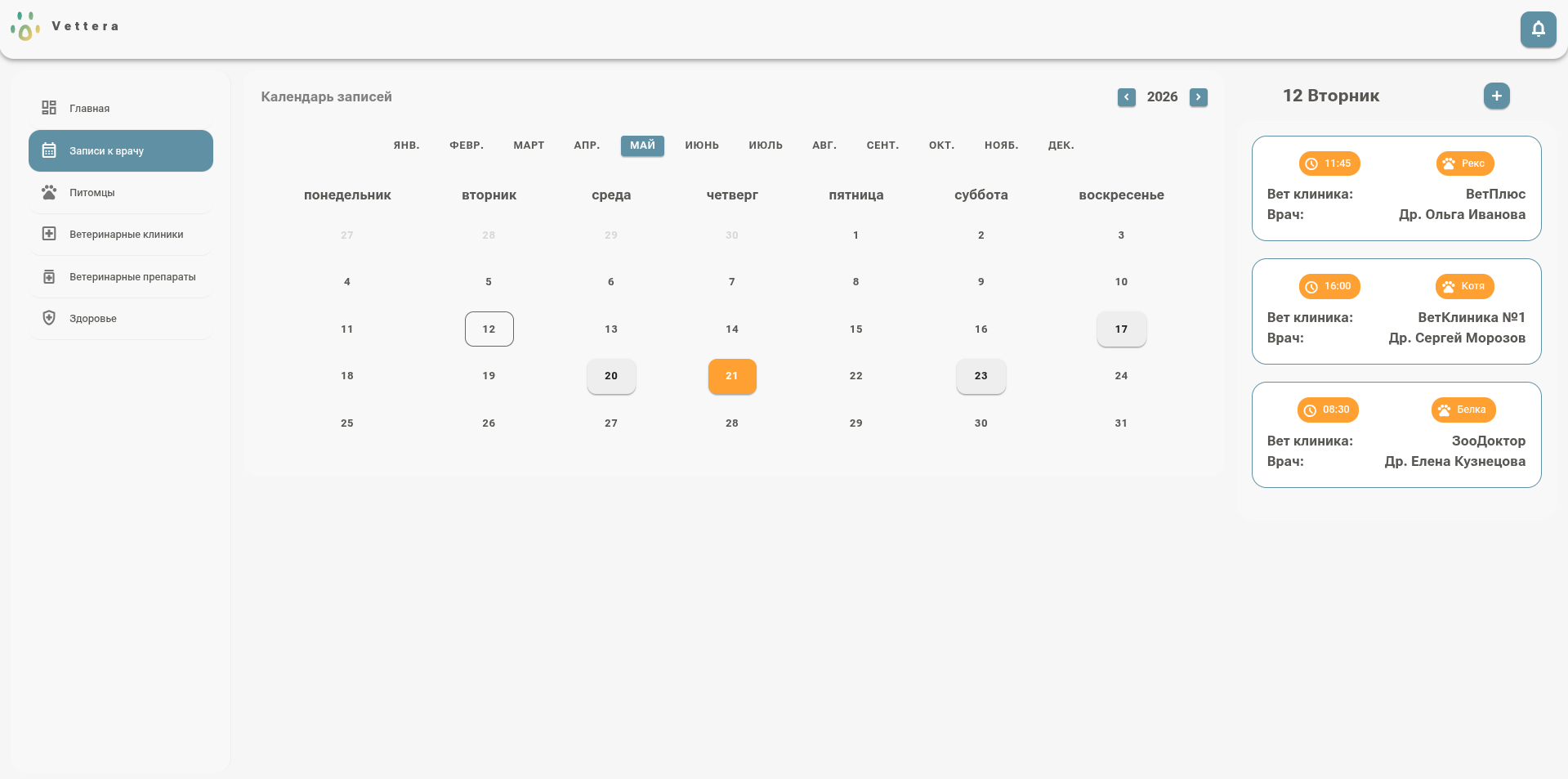
Task: Switch to ОКТ. month
Action: 941,146
